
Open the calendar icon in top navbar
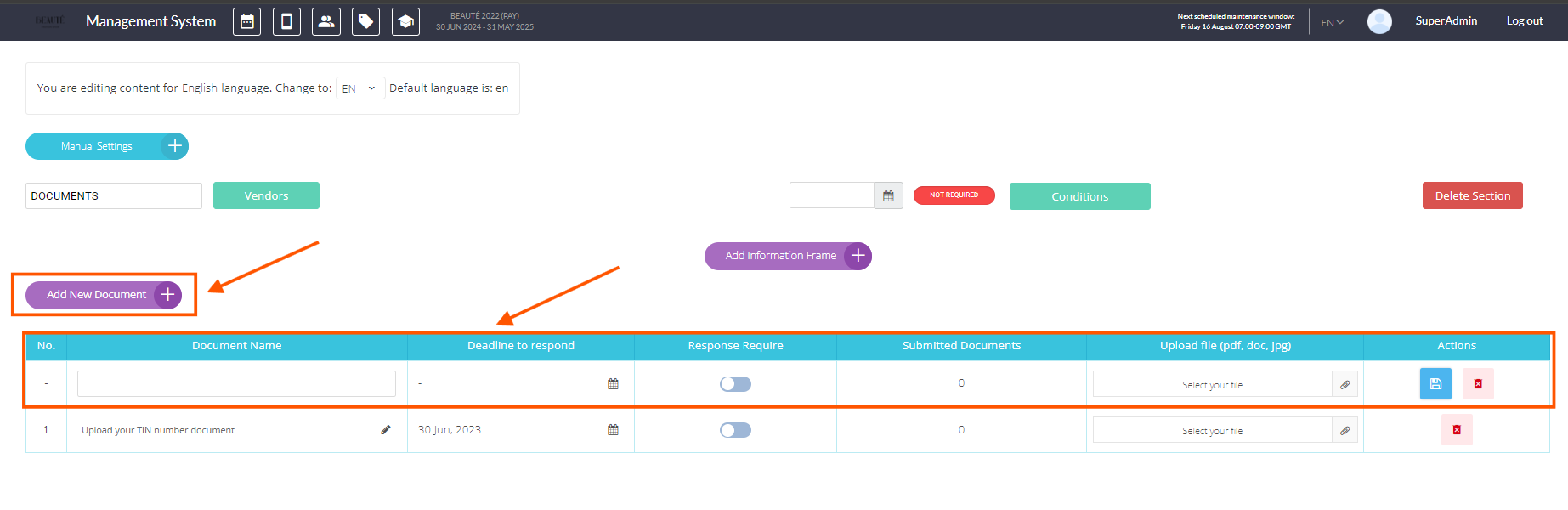(246, 22)
